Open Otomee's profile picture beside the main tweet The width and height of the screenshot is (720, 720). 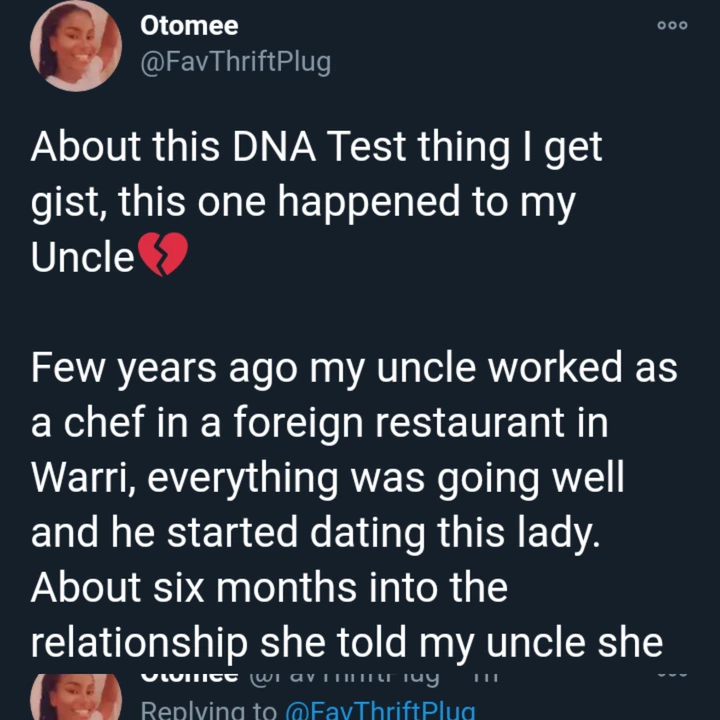(x=76, y=46)
